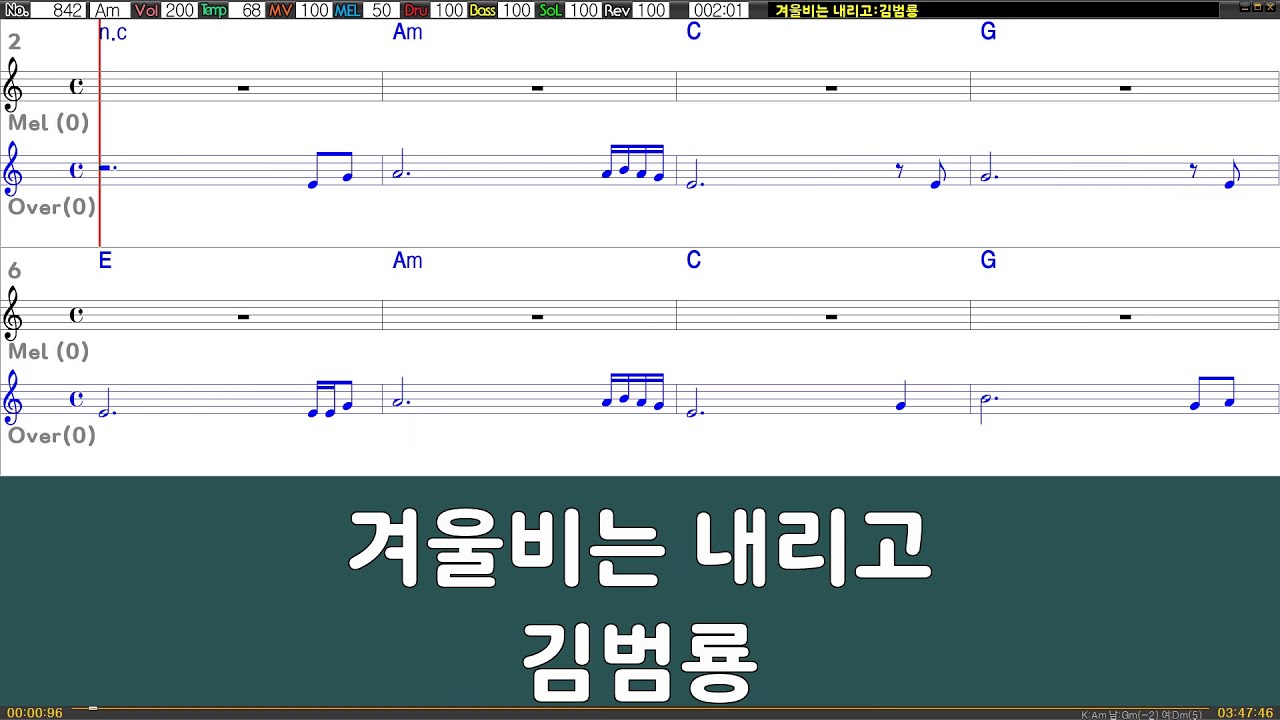Select the tempo value 68

[x=247, y=10]
